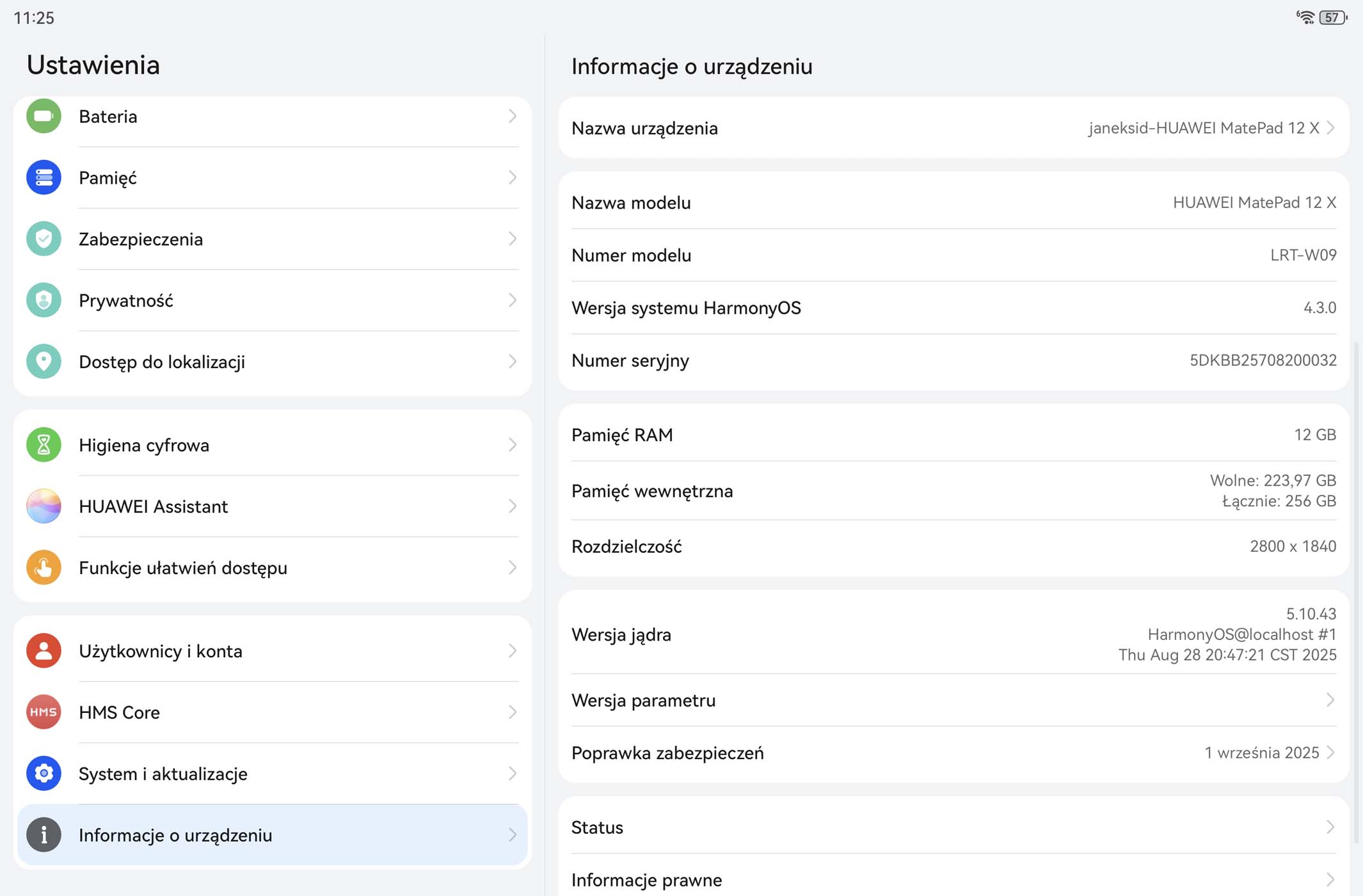1363x896 pixels.
Task: Expand the Poprawka zabezpieczeń chevron
Action: point(1330,753)
